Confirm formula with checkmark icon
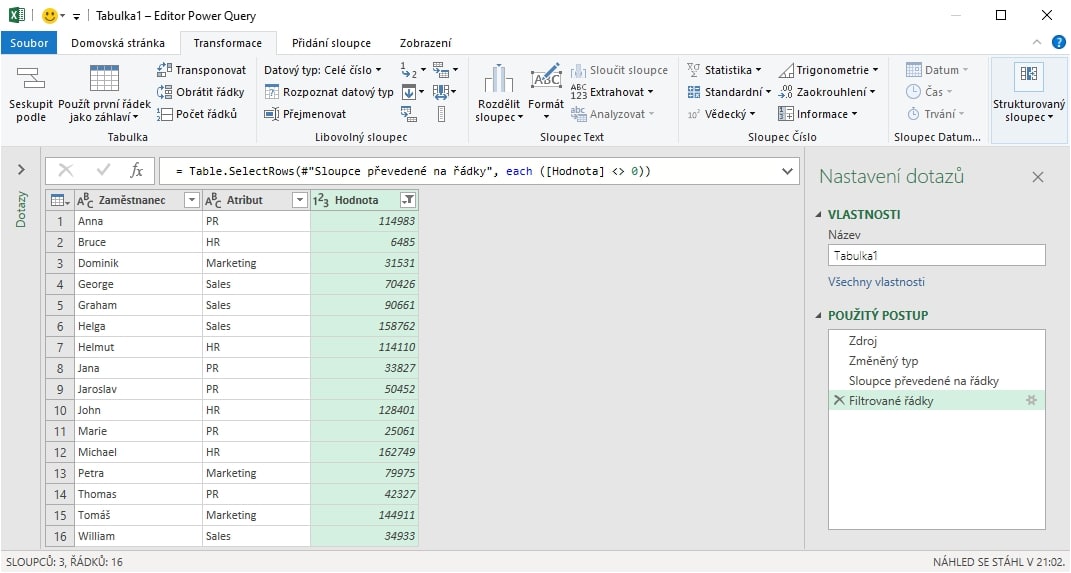Screen dimensions: 1071x573 [x=103, y=171]
